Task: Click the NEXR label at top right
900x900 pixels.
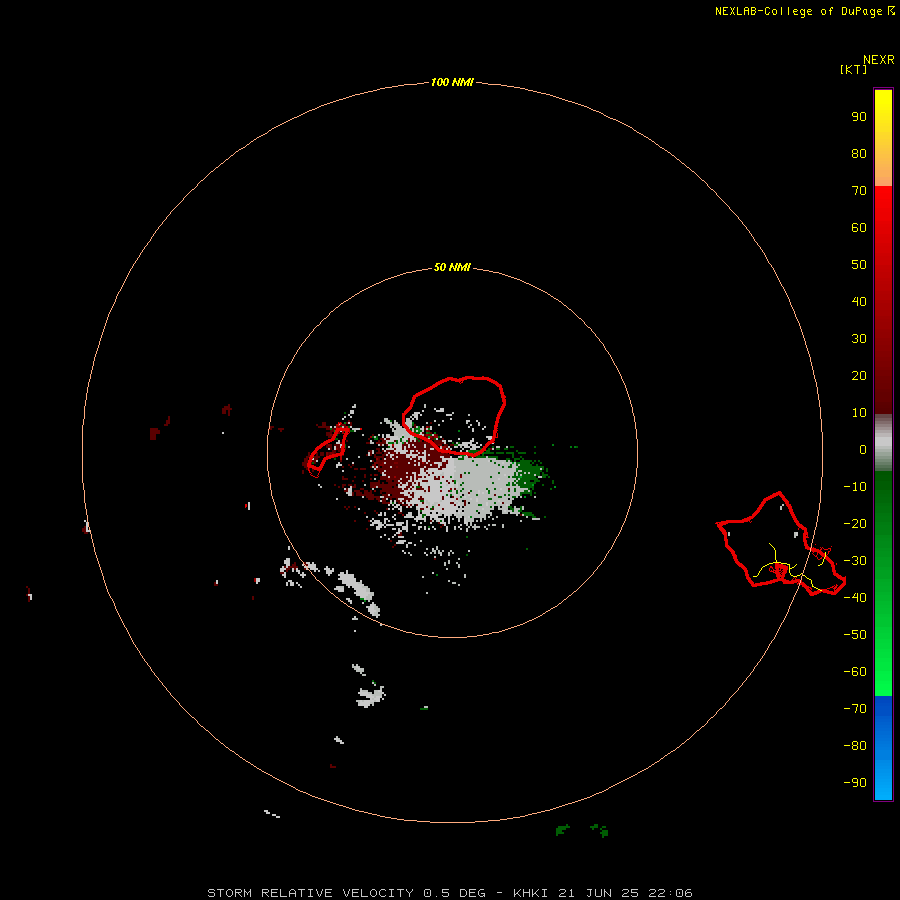Action: [x=879, y=60]
